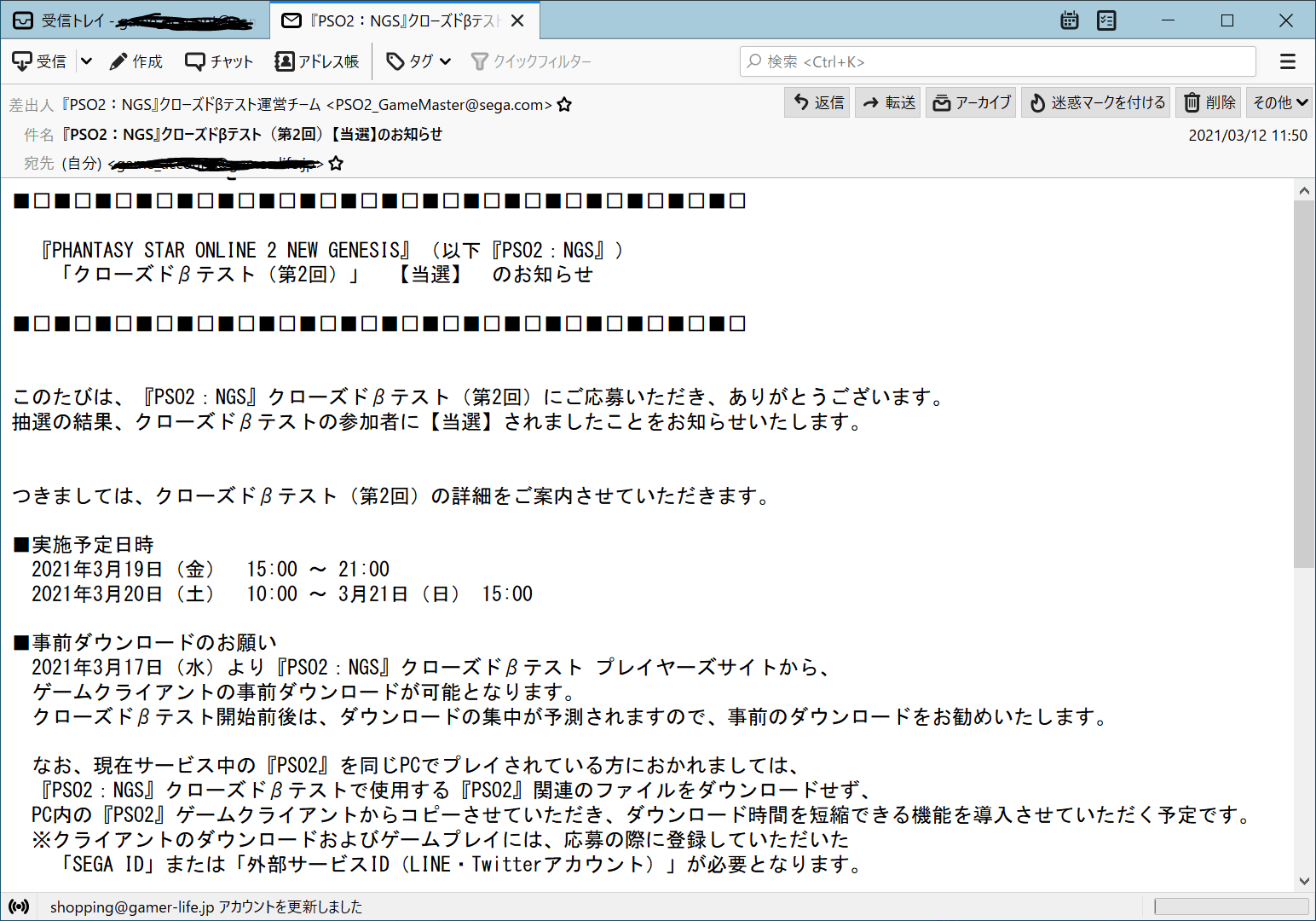Star the recipient address in 宛先 row
Image resolution: width=1316 pixels, height=921 pixels.
click(x=336, y=163)
